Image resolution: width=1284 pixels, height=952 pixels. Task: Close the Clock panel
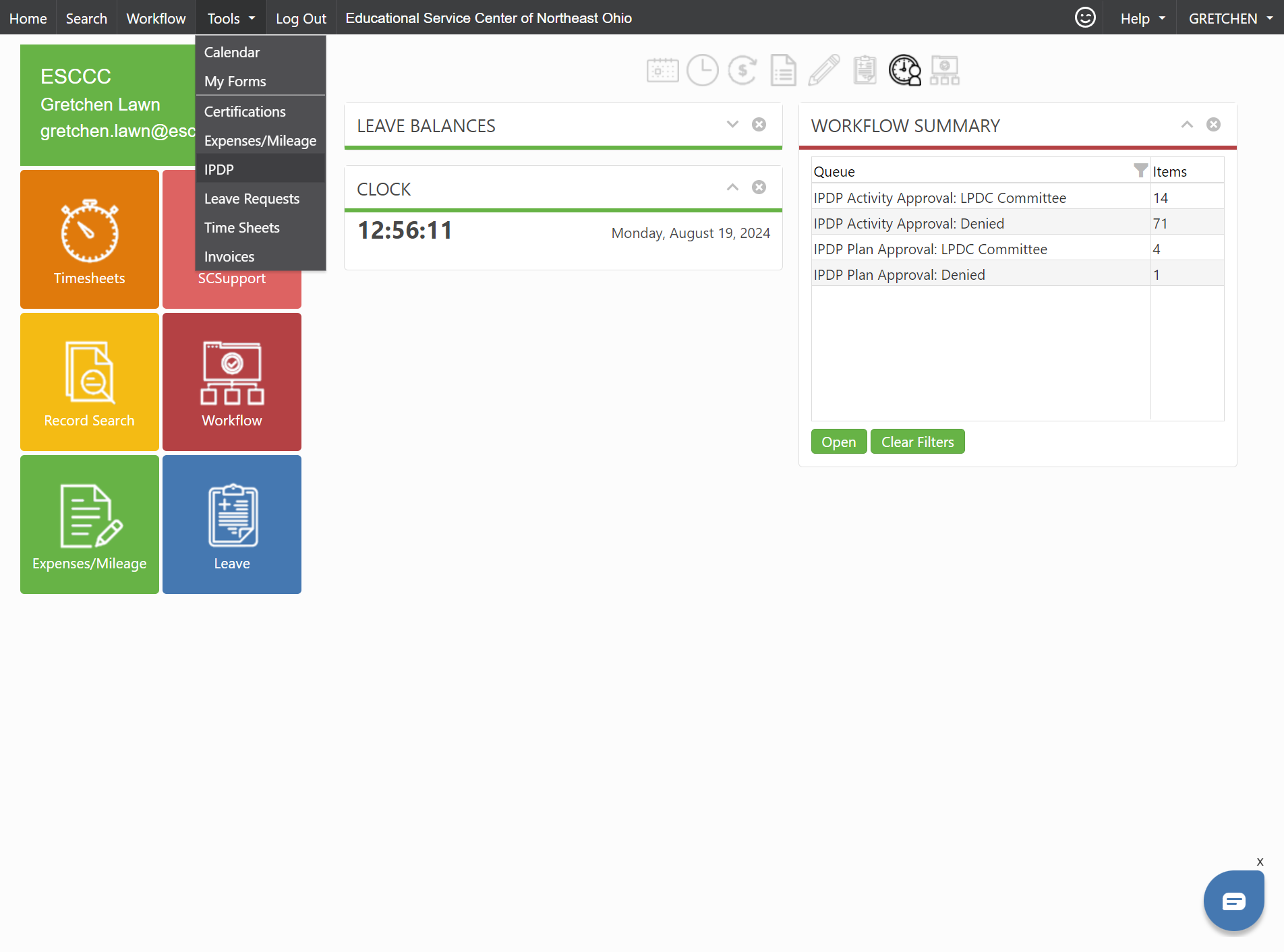[759, 187]
